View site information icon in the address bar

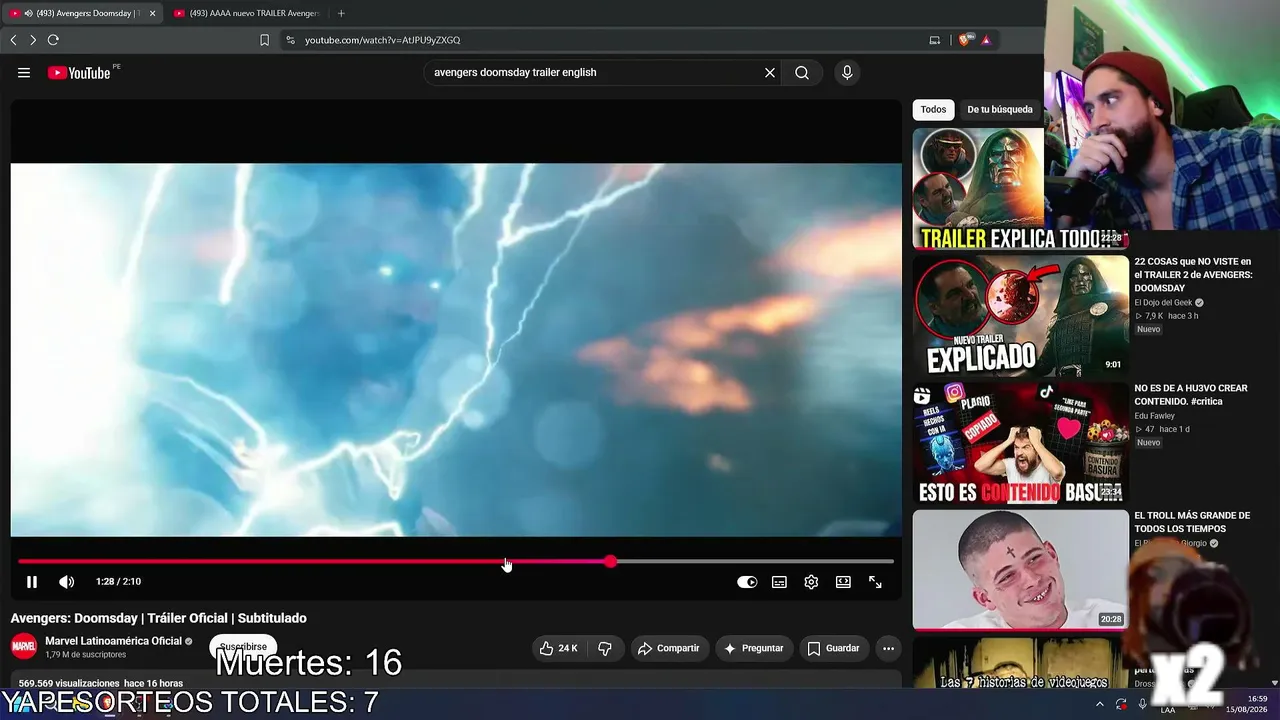tap(290, 40)
